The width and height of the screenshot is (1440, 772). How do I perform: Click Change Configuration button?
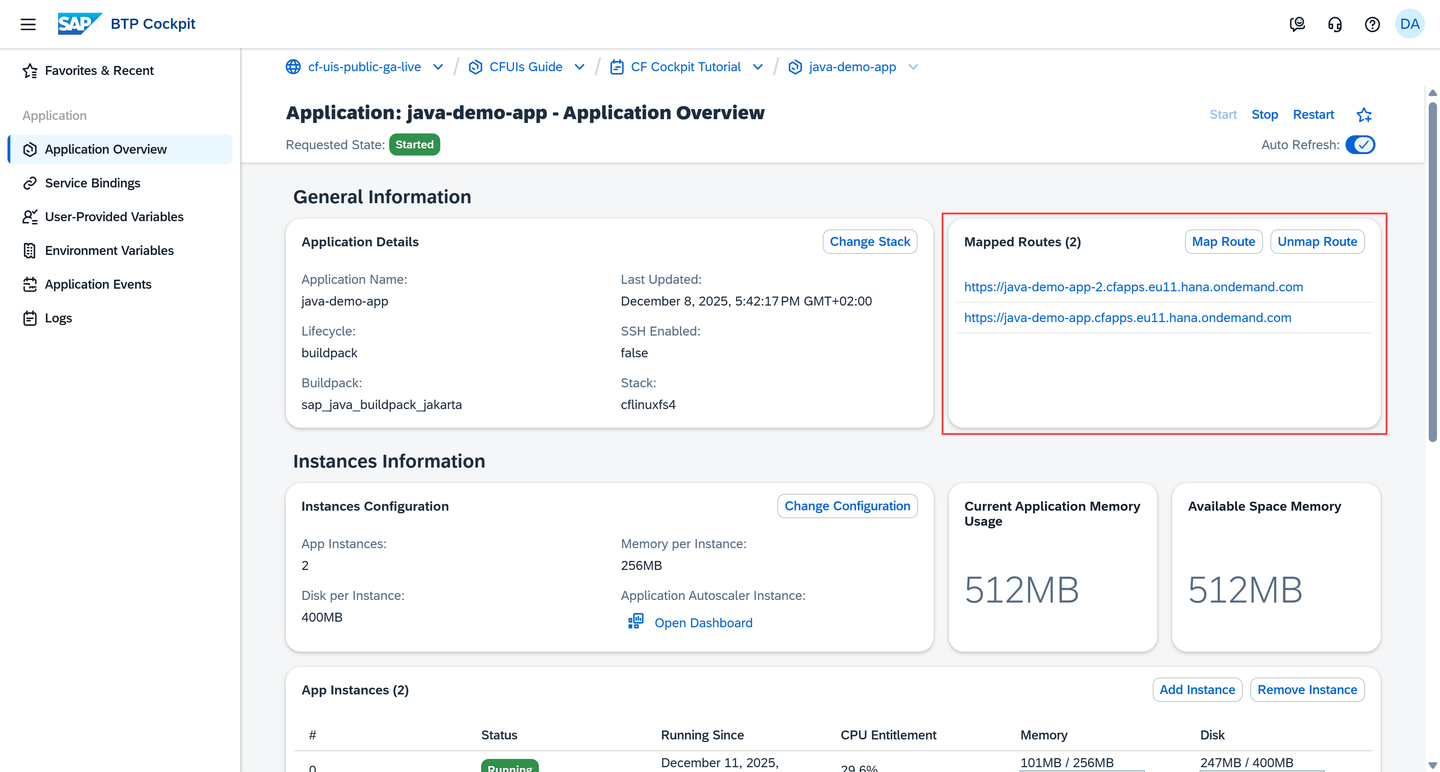coord(848,506)
